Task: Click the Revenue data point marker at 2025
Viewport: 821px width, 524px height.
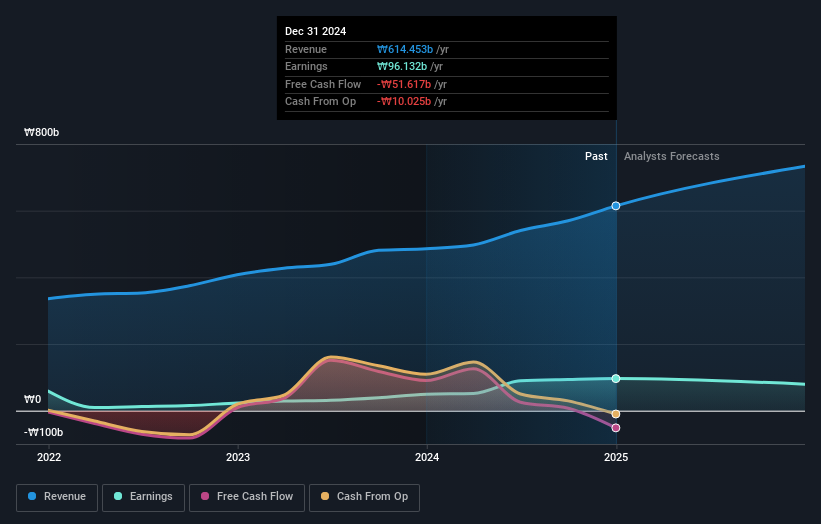Action: coord(616,206)
